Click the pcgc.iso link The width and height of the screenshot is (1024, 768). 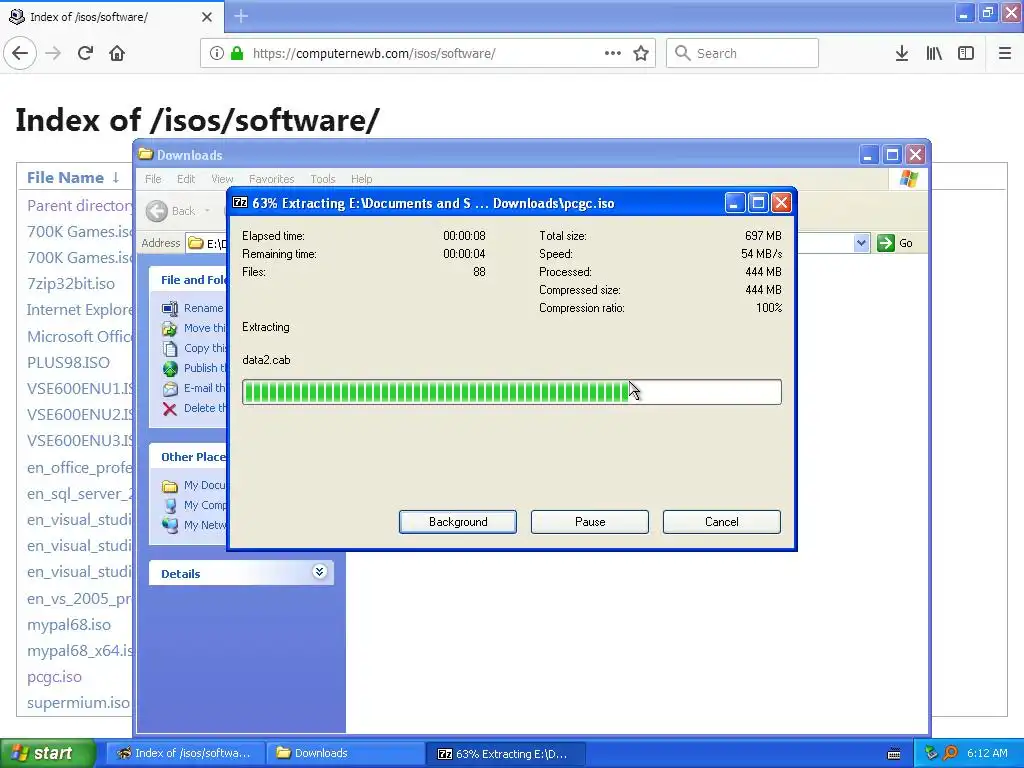click(54, 677)
